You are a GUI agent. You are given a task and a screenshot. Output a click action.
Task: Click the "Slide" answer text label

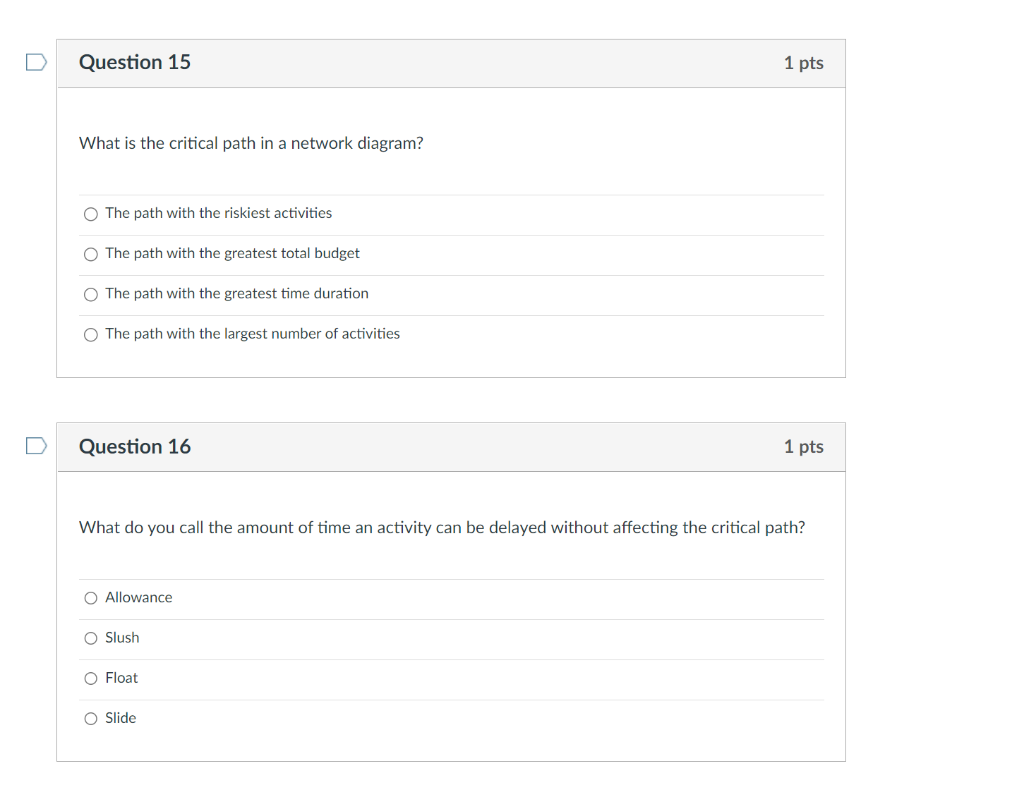121,718
